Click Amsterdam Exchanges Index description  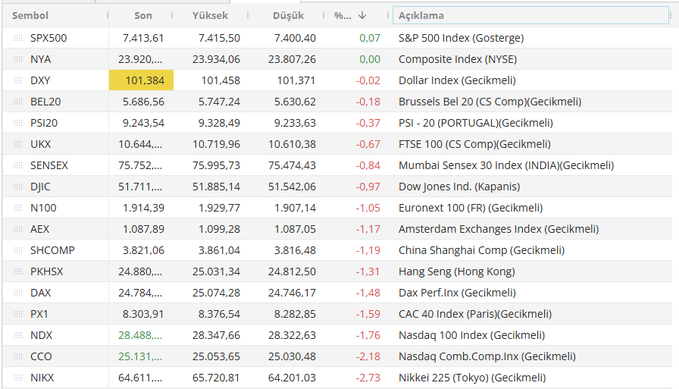coord(499,229)
